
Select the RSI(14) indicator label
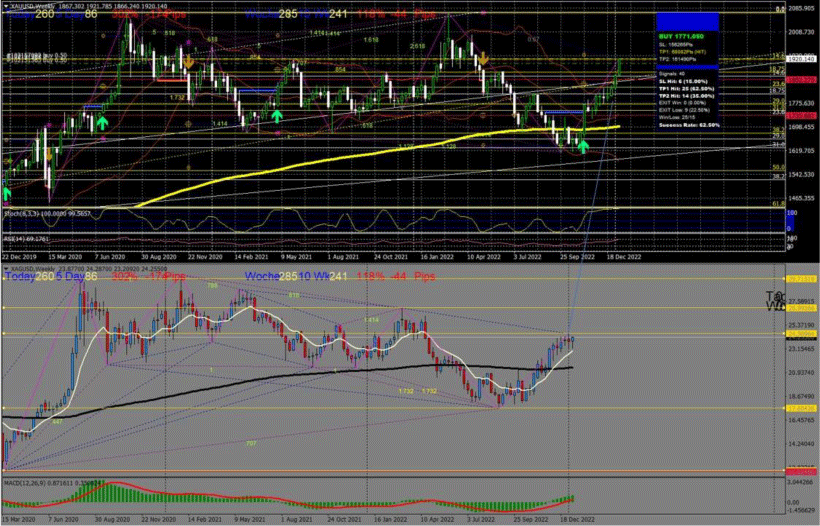tap(30, 240)
